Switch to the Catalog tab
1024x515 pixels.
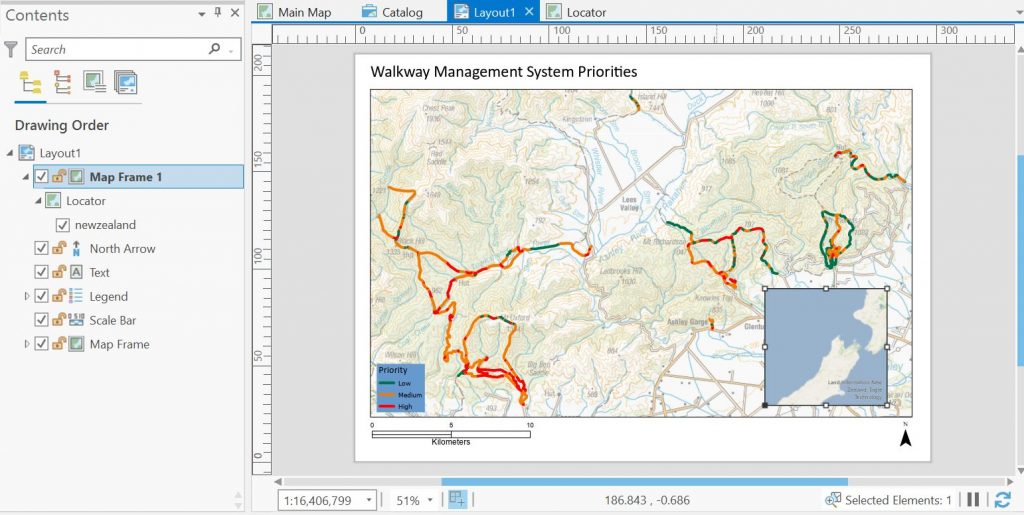tap(392, 12)
